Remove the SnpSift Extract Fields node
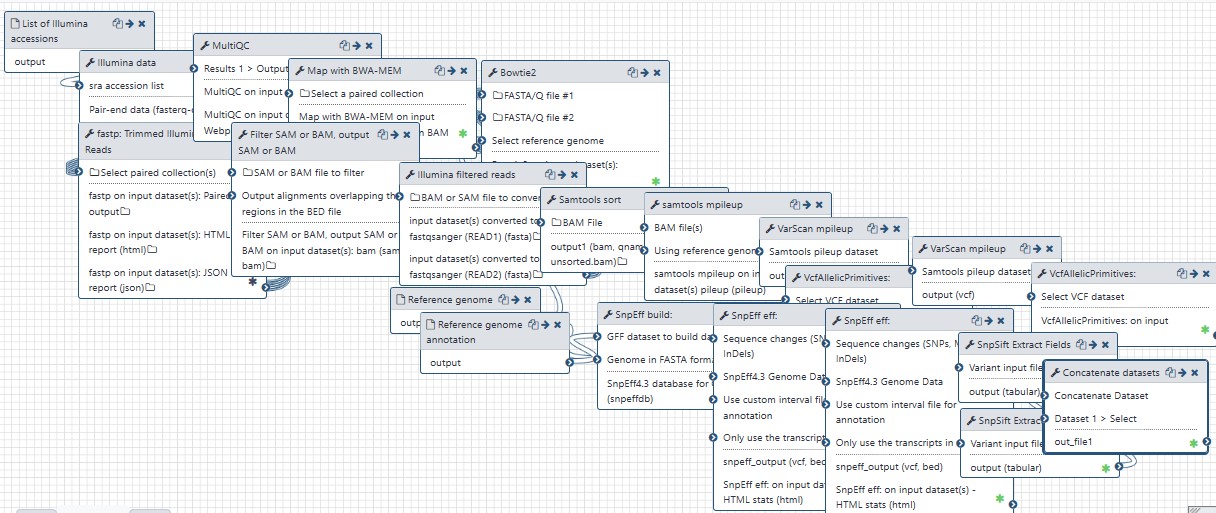This screenshot has height=513, width=1216. tap(1106, 345)
